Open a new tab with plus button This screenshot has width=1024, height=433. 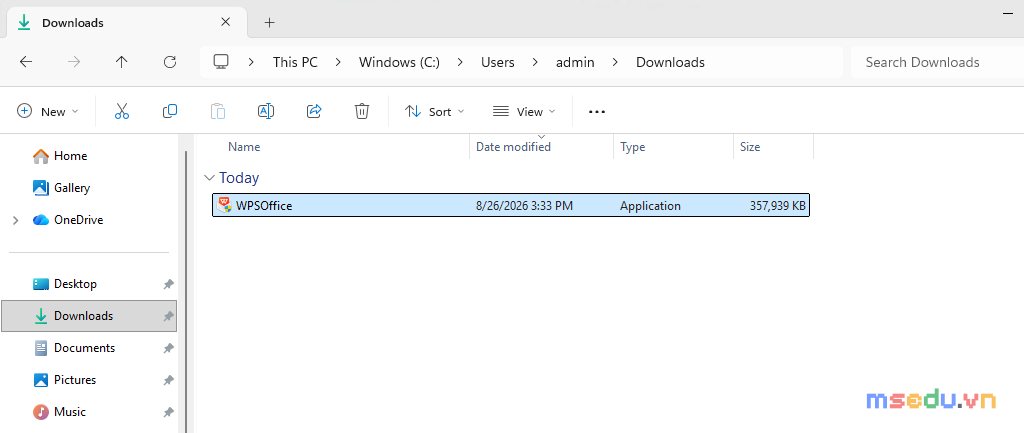pos(270,23)
